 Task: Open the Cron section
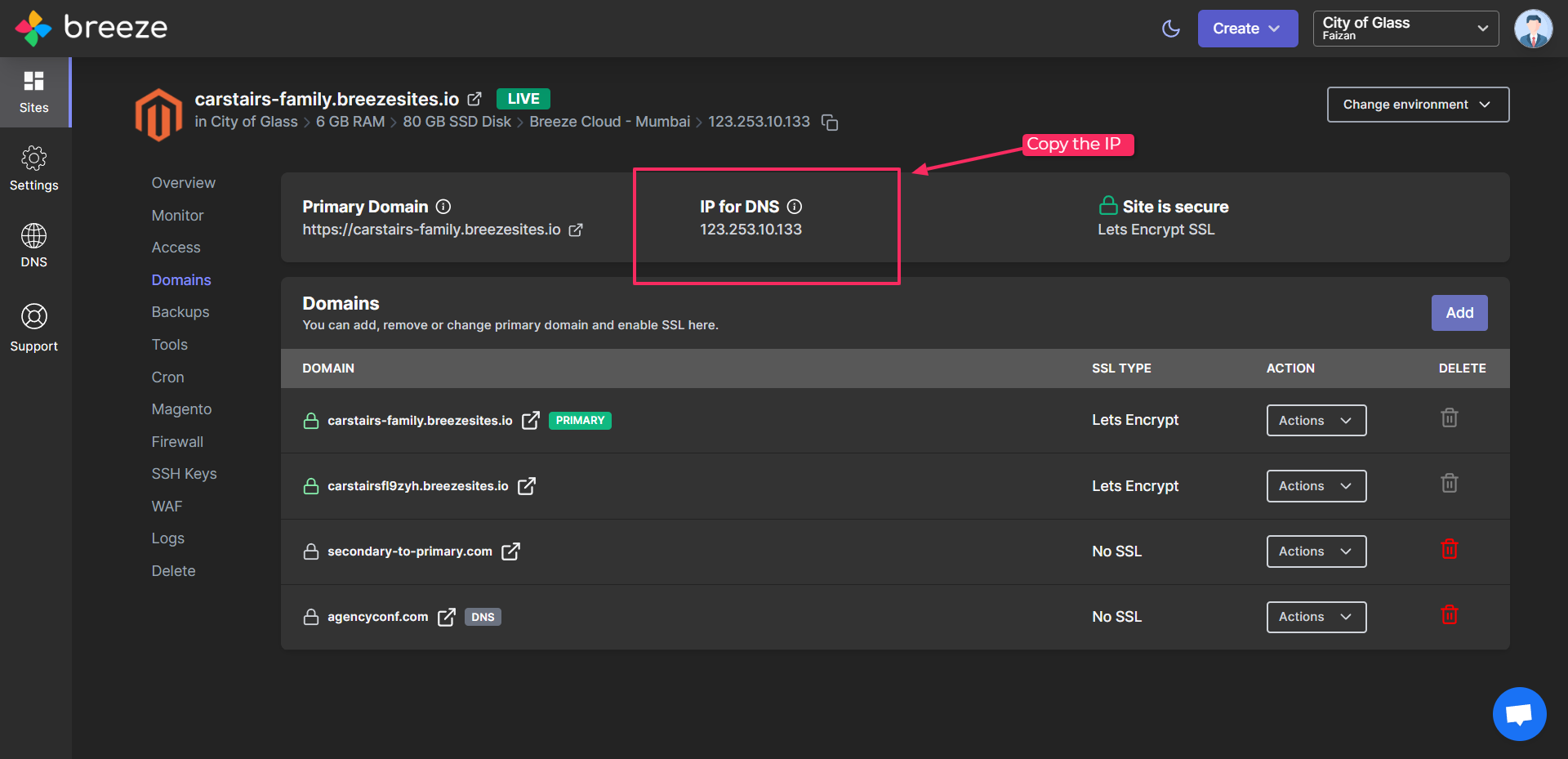(x=168, y=377)
